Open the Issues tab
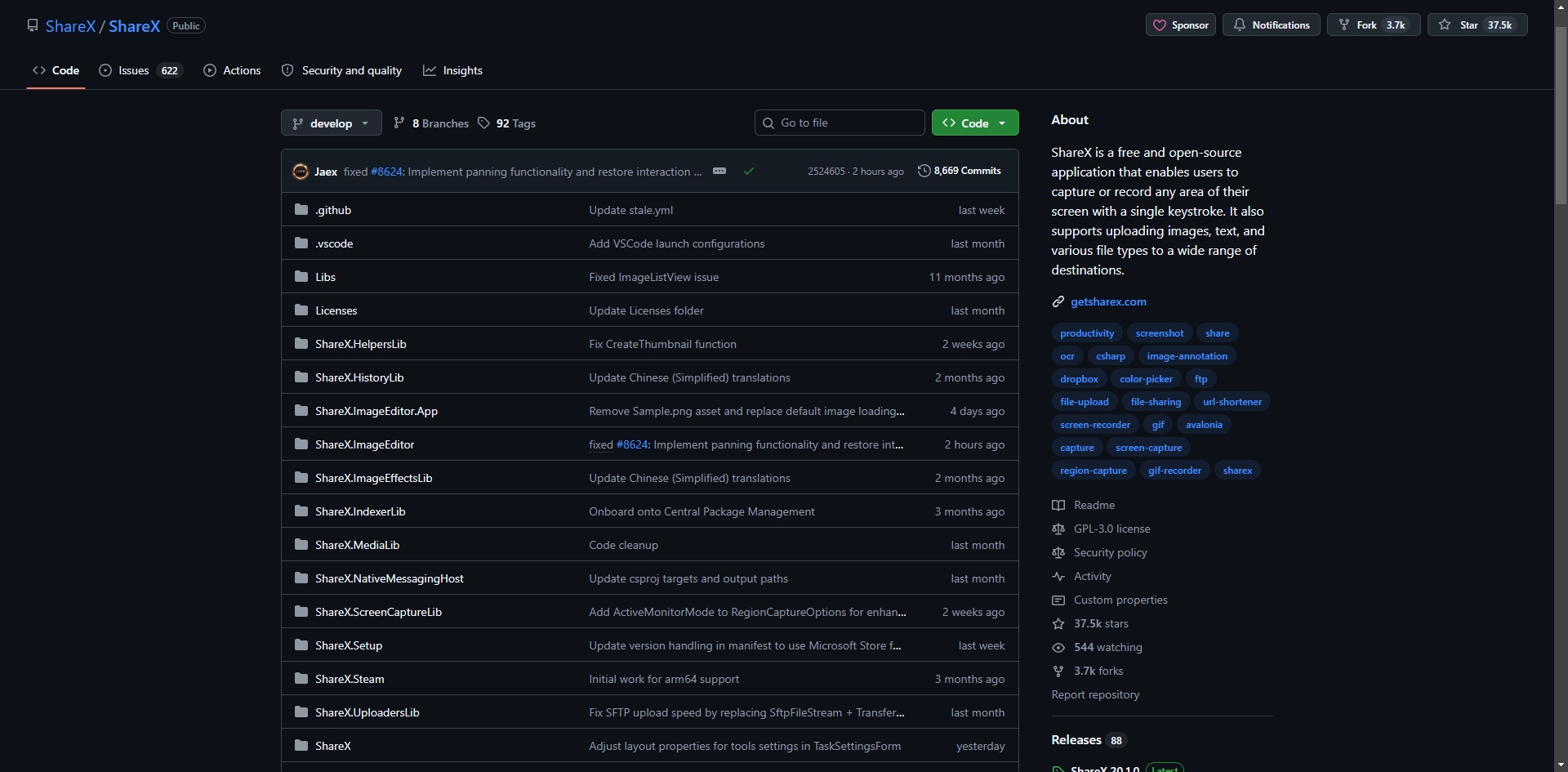 click(140, 70)
